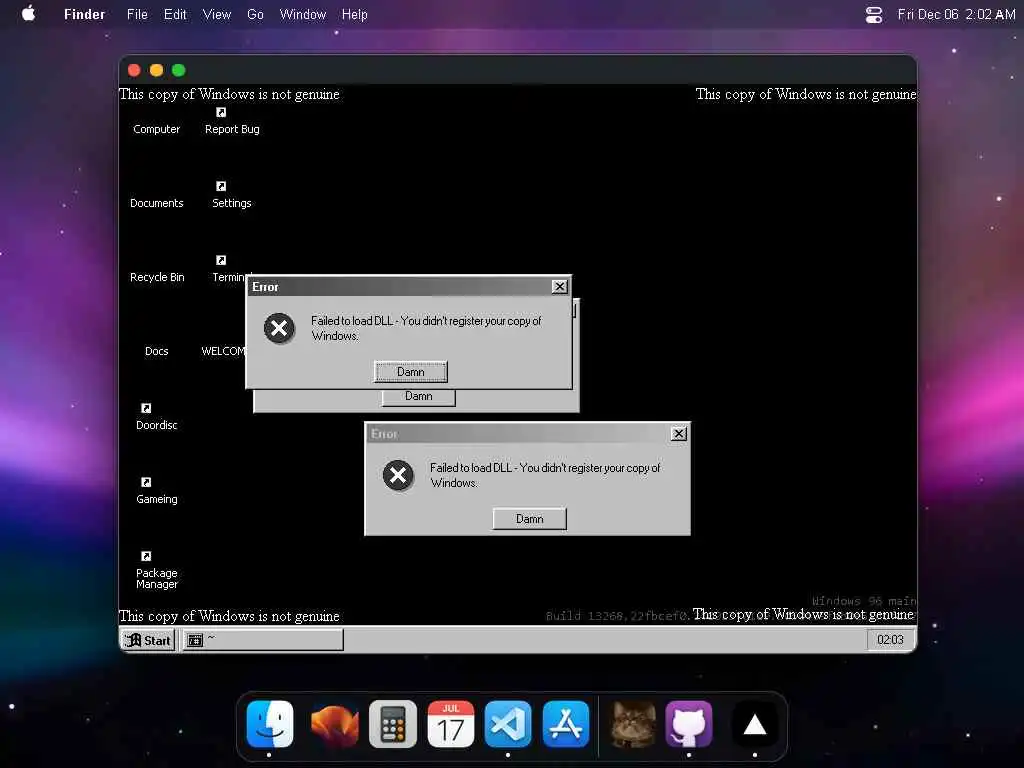Click the date and time in menu bar

click(x=956, y=14)
